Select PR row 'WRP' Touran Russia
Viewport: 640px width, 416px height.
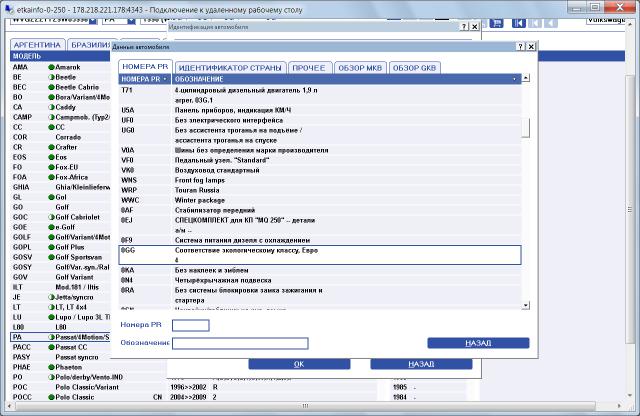[320, 190]
